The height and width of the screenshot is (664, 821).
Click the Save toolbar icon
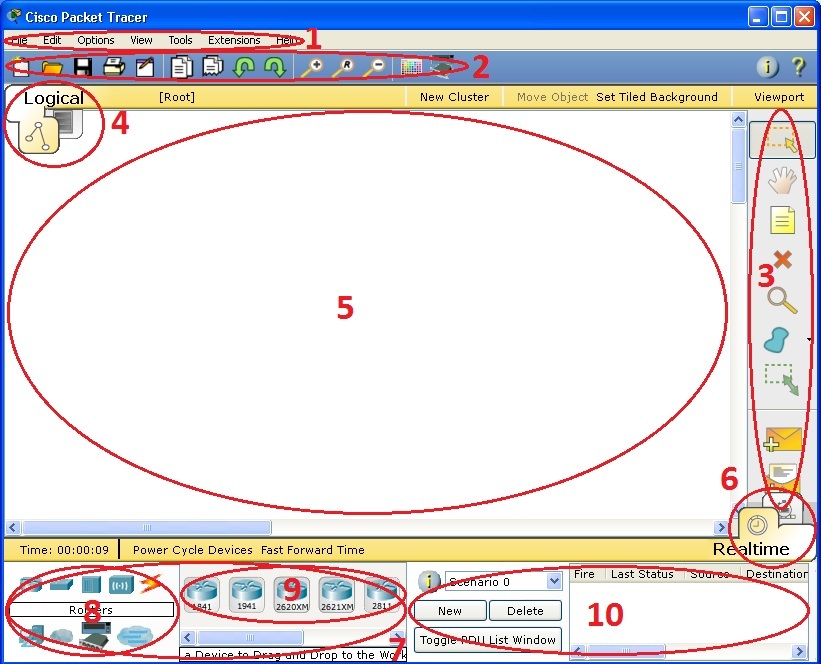(83, 66)
